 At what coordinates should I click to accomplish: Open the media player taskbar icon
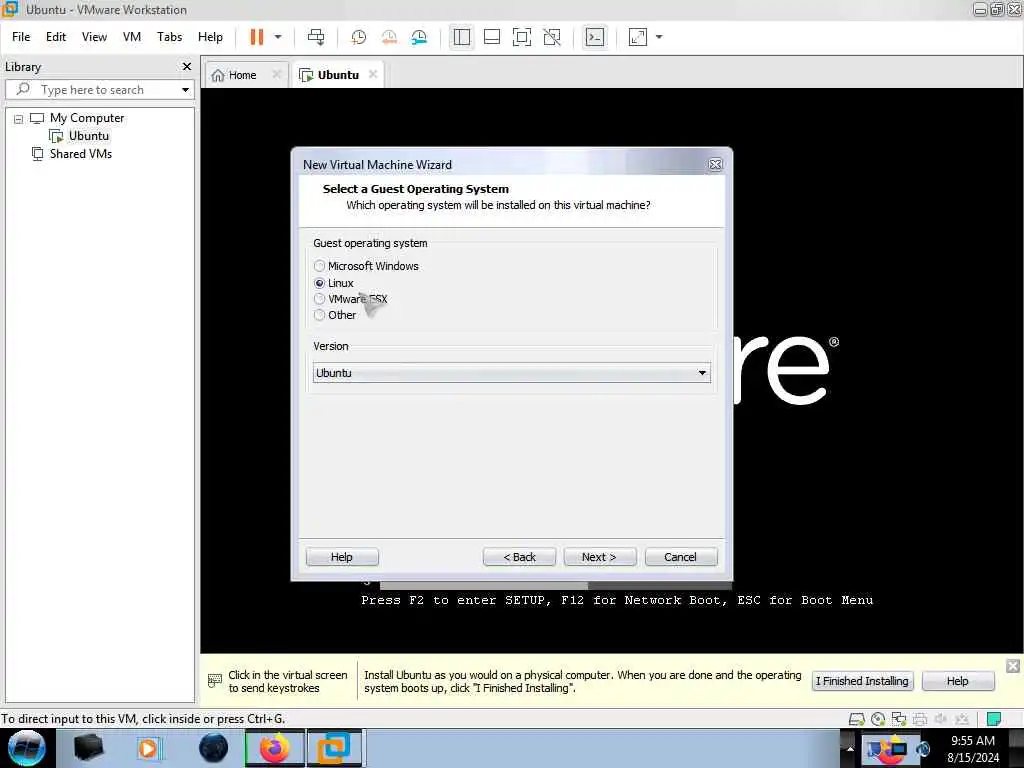[x=148, y=748]
